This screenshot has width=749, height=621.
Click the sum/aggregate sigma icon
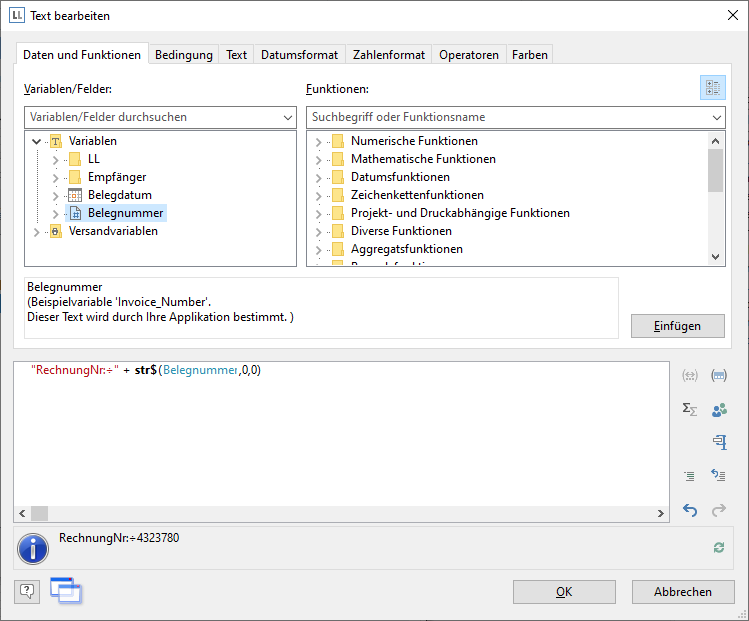point(689,409)
